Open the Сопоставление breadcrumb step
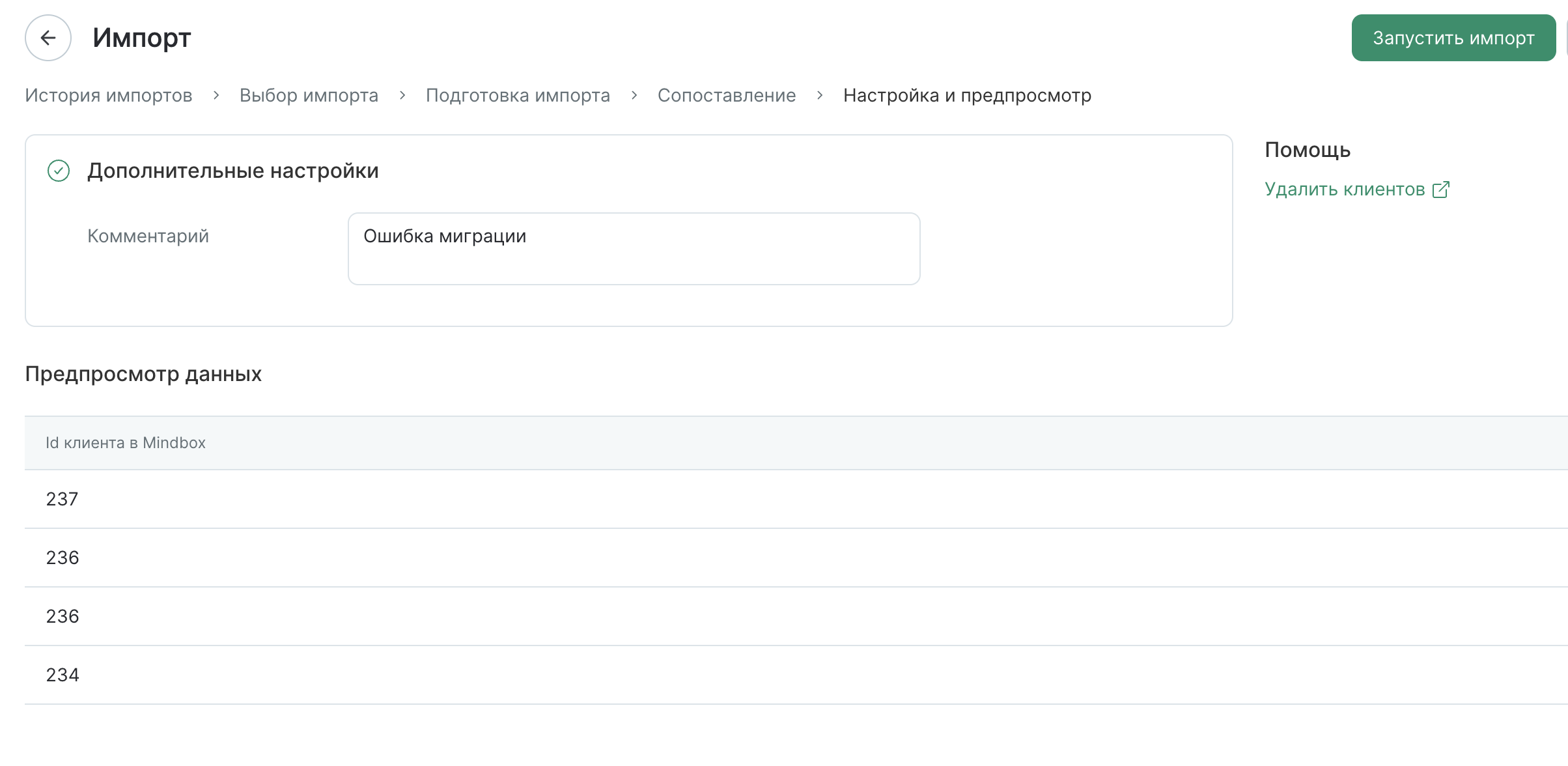Viewport: 1568px width, 766px height. pos(727,96)
